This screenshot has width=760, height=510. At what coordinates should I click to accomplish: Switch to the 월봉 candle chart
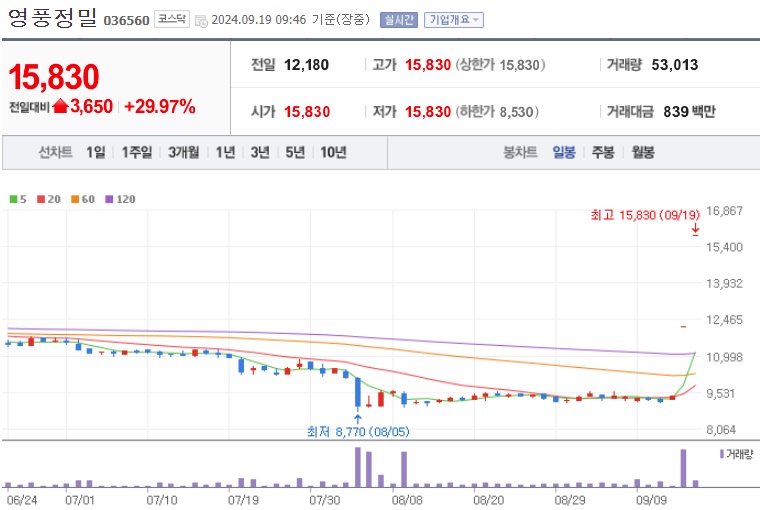tap(643, 152)
